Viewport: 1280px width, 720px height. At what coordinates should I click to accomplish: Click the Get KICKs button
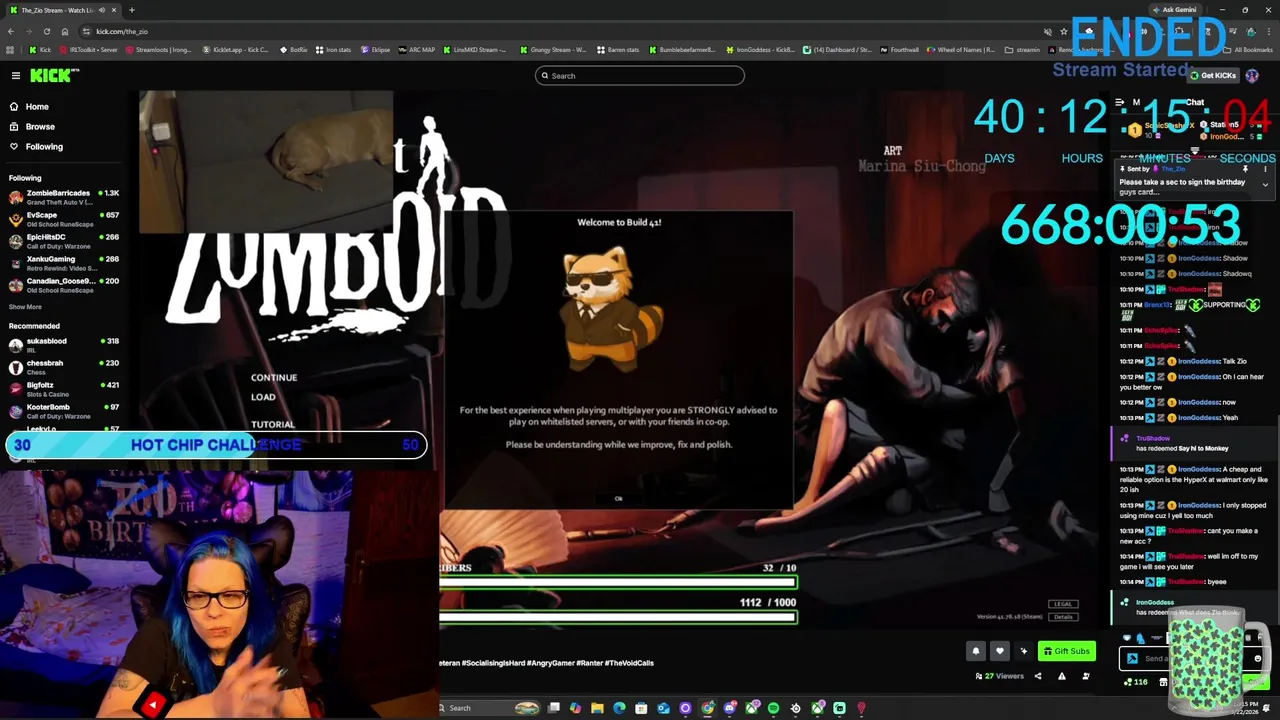pyautogui.click(x=1213, y=76)
